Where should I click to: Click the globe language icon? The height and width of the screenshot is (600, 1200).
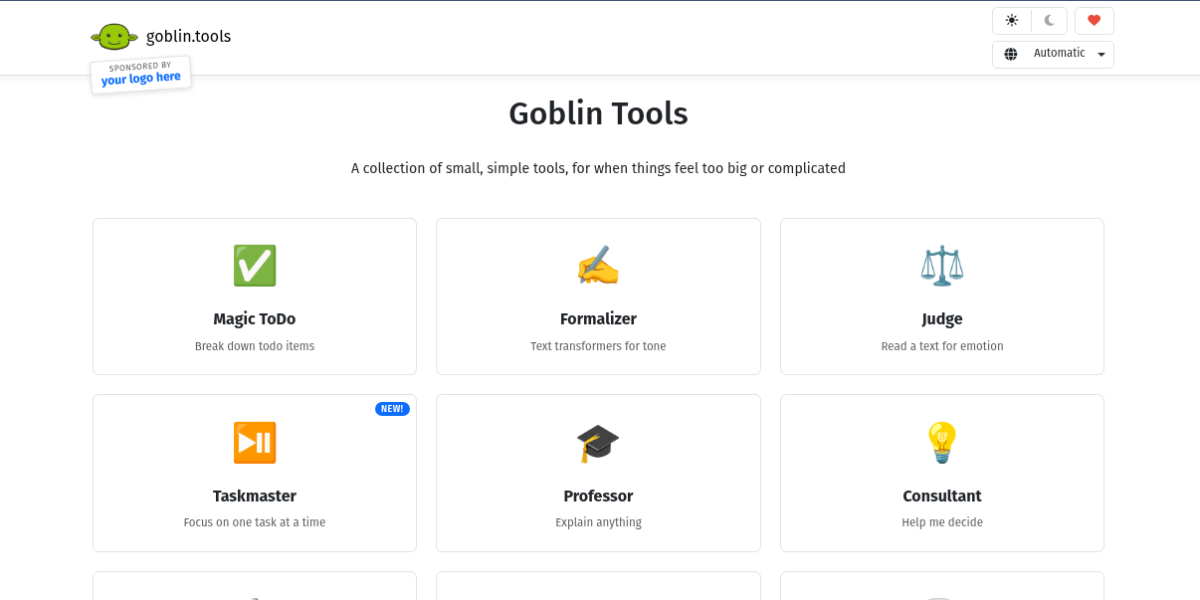tap(1011, 54)
